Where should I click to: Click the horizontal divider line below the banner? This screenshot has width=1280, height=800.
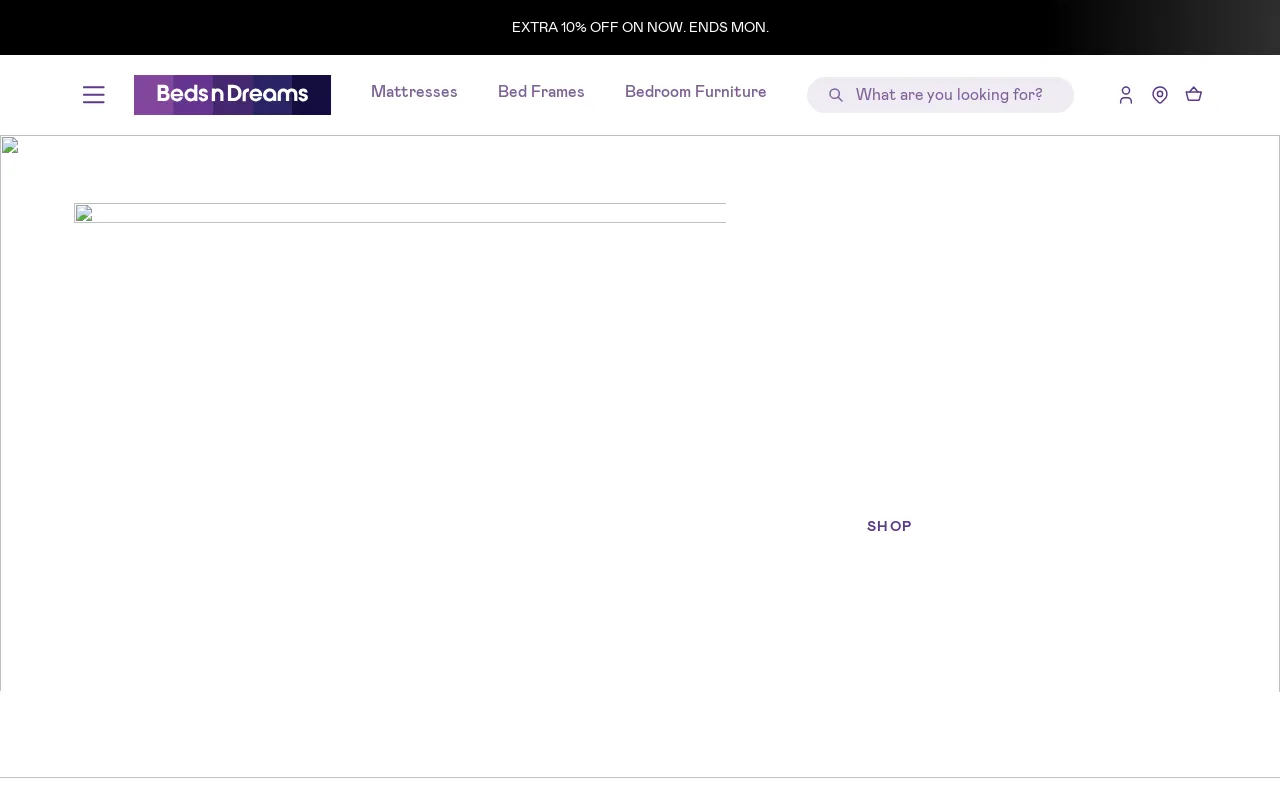pos(640,777)
